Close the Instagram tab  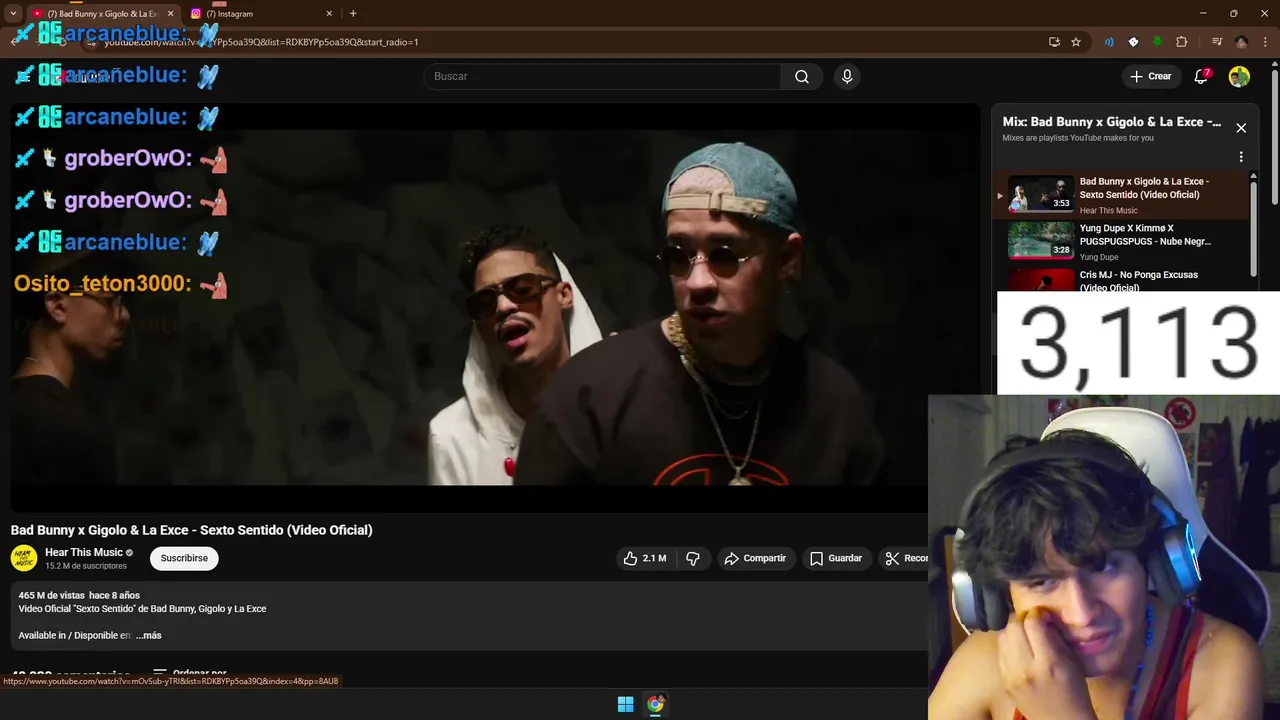click(329, 14)
